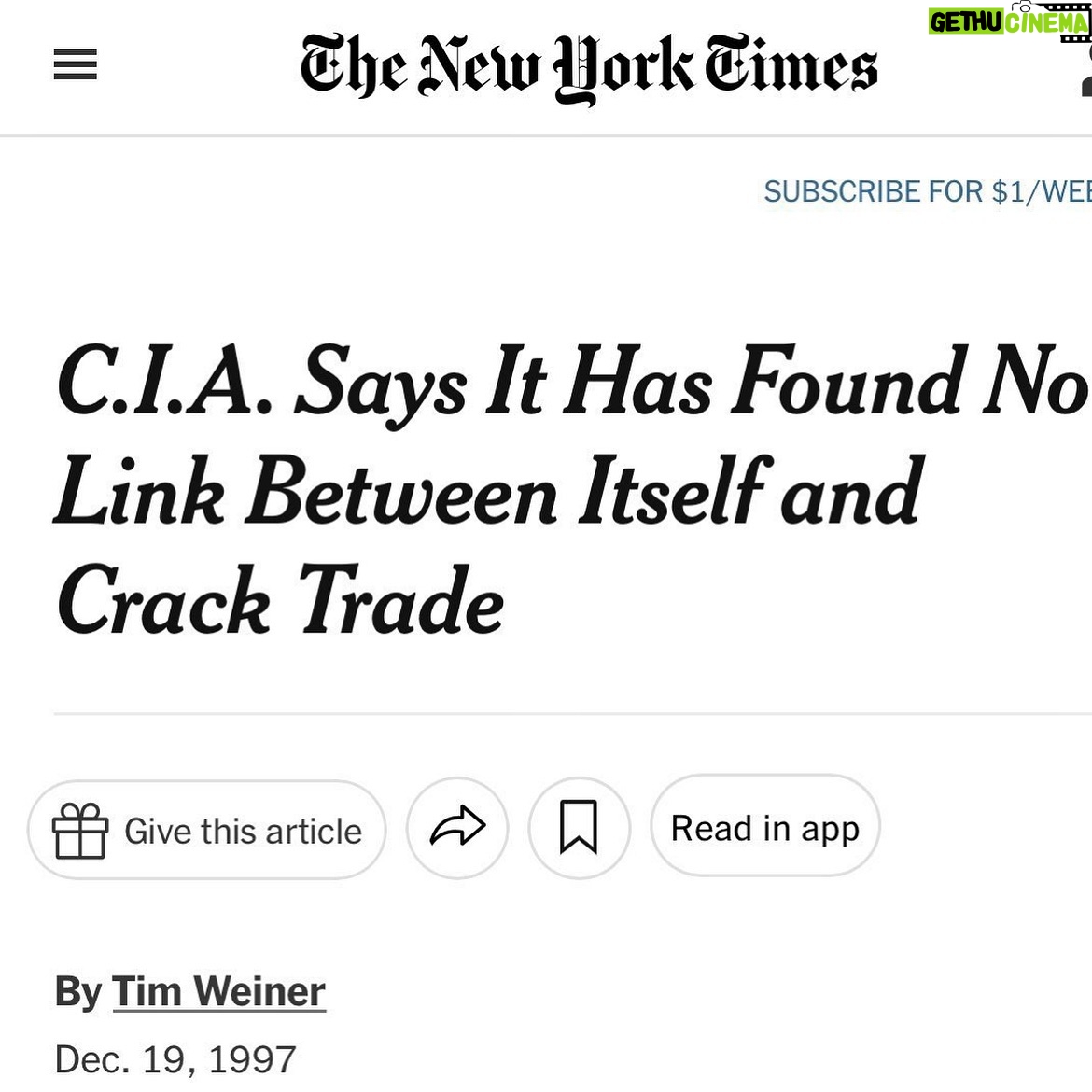
Task: Tap the Read in app button
Action: point(765,828)
